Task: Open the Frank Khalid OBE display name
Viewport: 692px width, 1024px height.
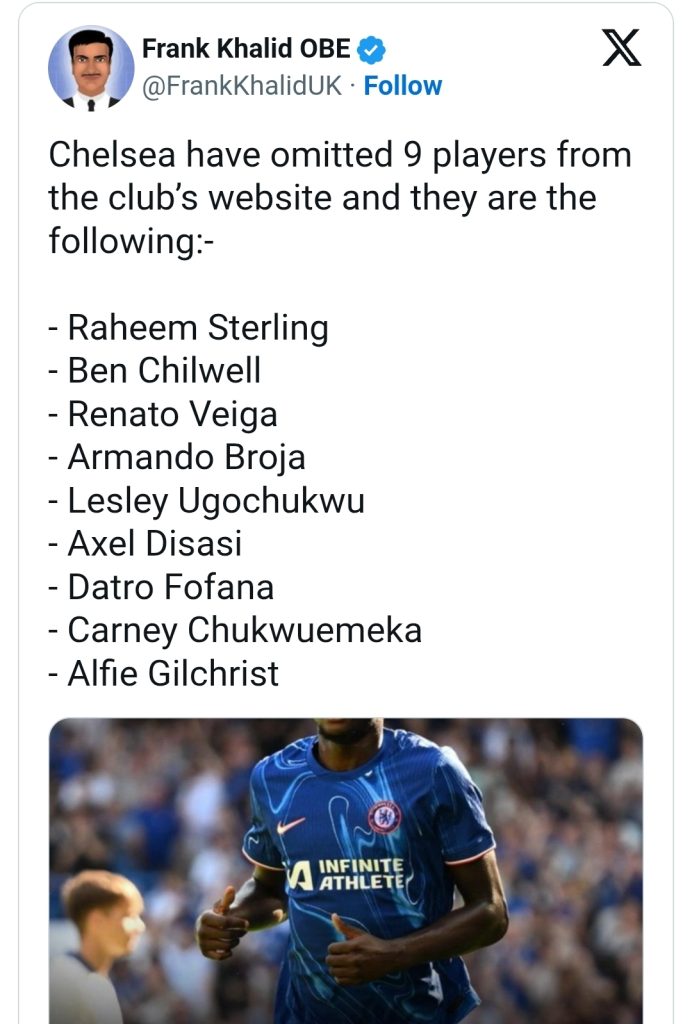Action: tap(246, 48)
